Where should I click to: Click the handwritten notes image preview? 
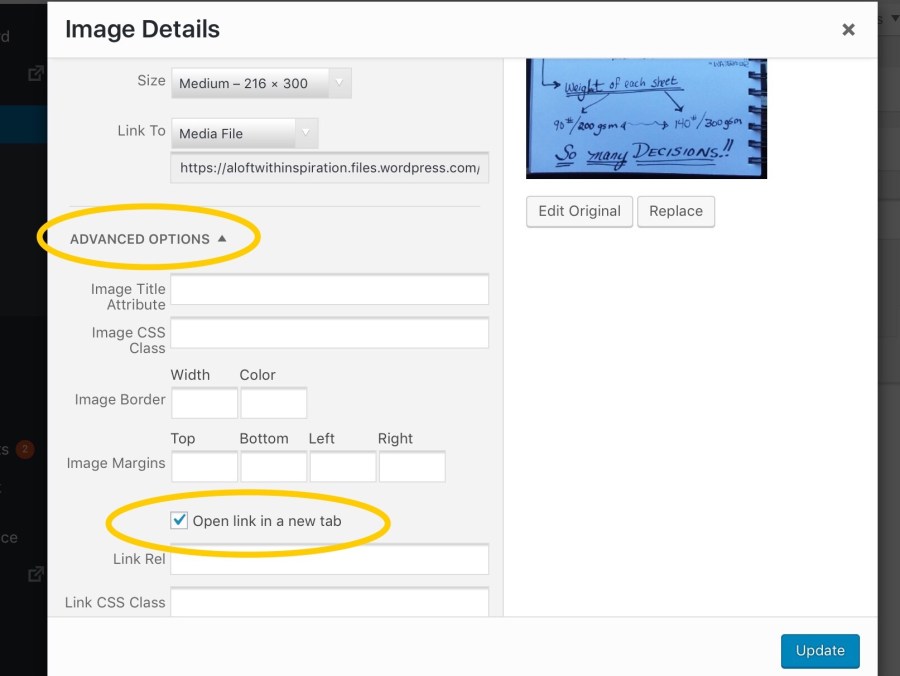coord(646,118)
